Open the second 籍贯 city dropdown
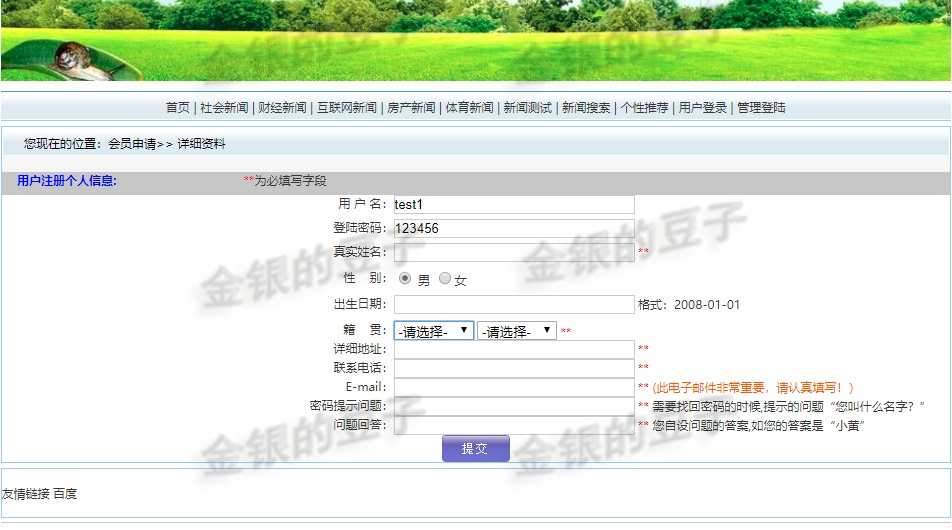The image size is (952, 530). 517,331
